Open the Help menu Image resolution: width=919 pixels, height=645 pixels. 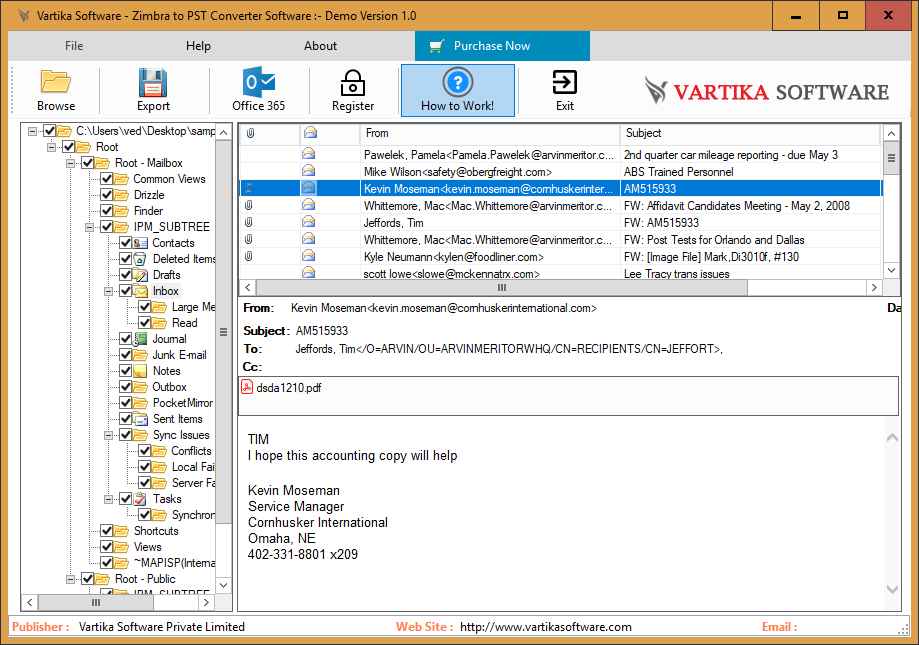[x=198, y=46]
